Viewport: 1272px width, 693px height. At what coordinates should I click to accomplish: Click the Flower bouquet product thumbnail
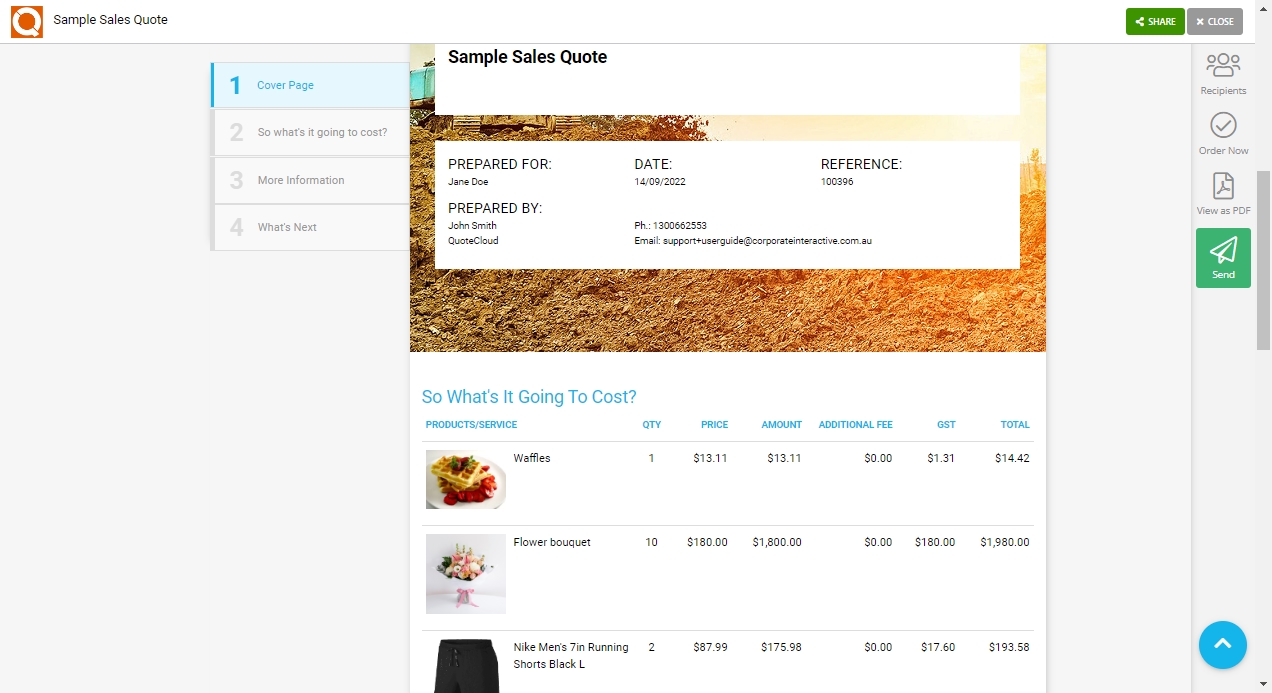coord(466,573)
